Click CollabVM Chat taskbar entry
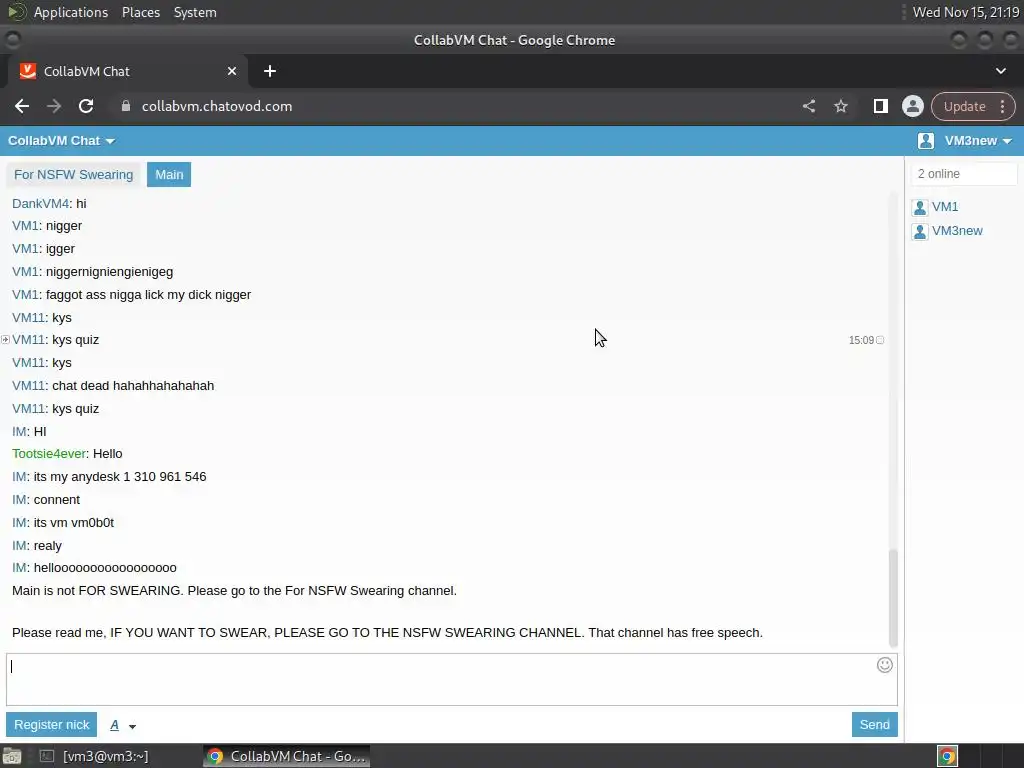 (287, 756)
